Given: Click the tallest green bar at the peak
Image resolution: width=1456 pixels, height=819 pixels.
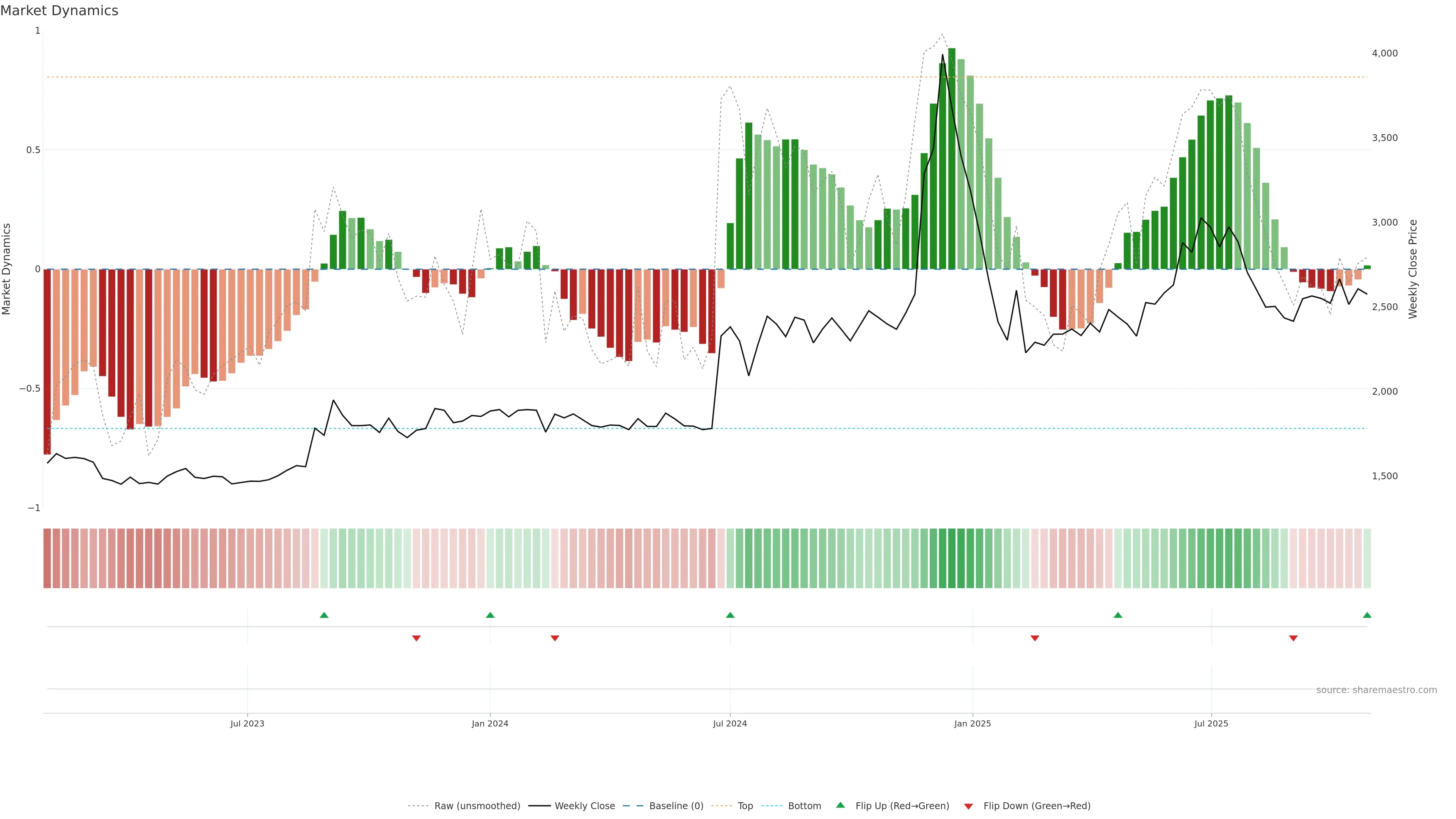Looking at the screenshot, I should (x=952, y=158).
